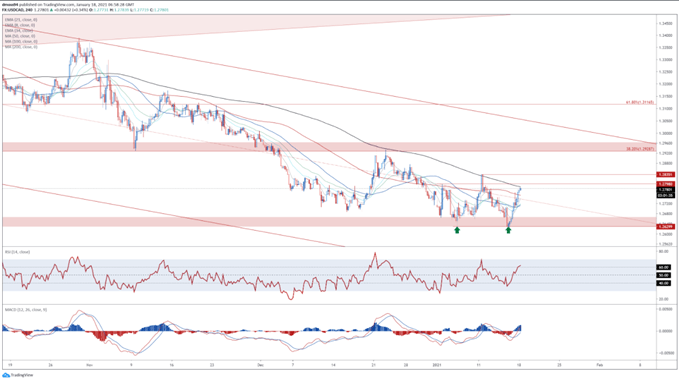Click the MACD (12, 26, close, 9) pane label

point(26,310)
